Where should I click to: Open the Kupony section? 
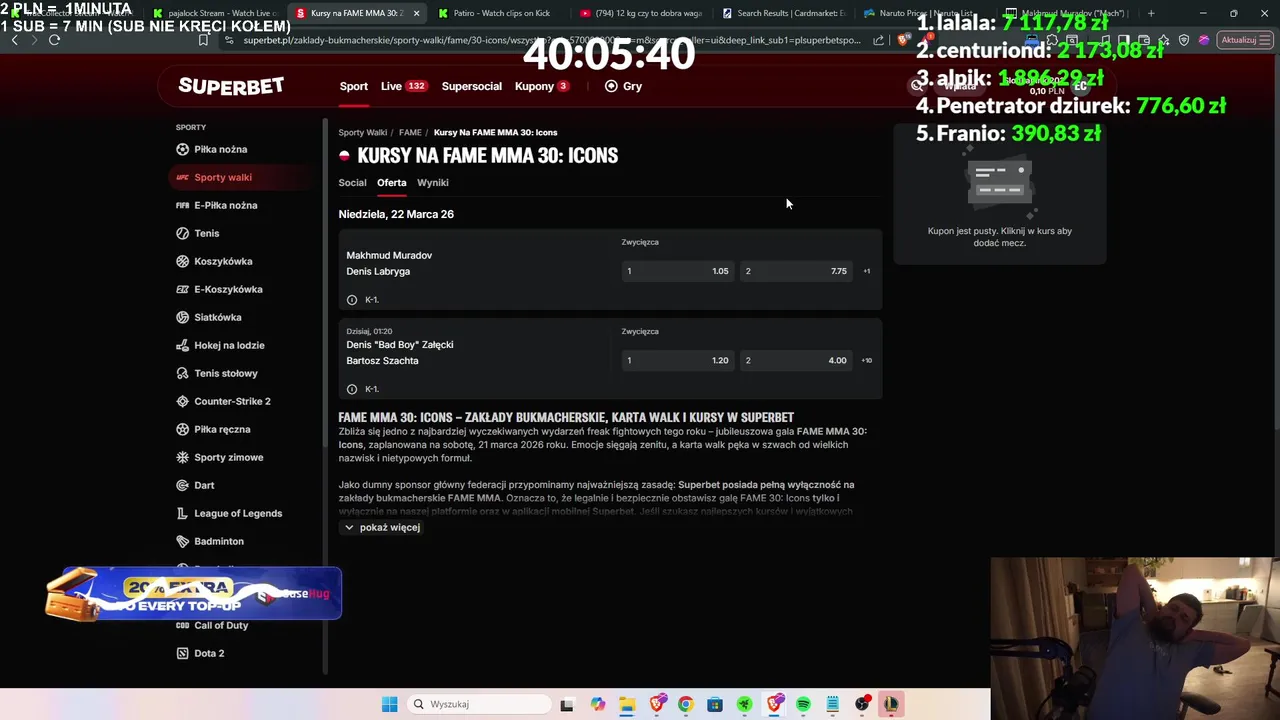[x=542, y=86]
